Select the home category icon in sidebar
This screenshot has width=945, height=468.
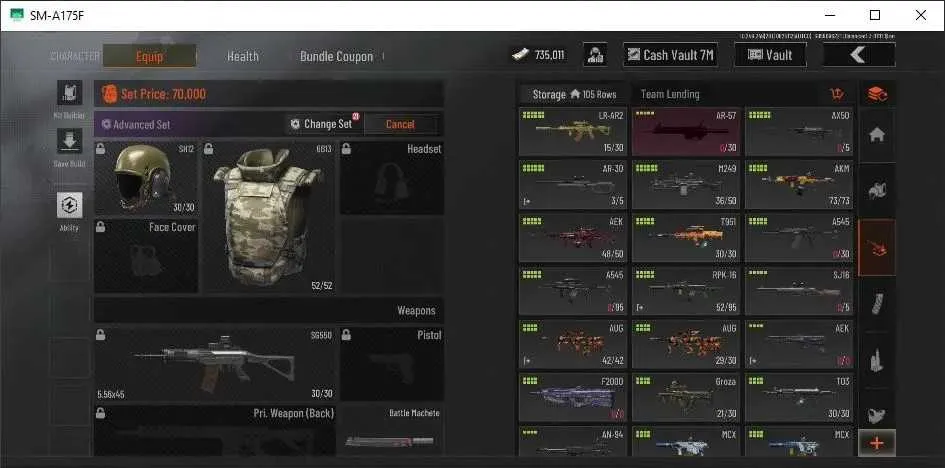tap(877, 135)
